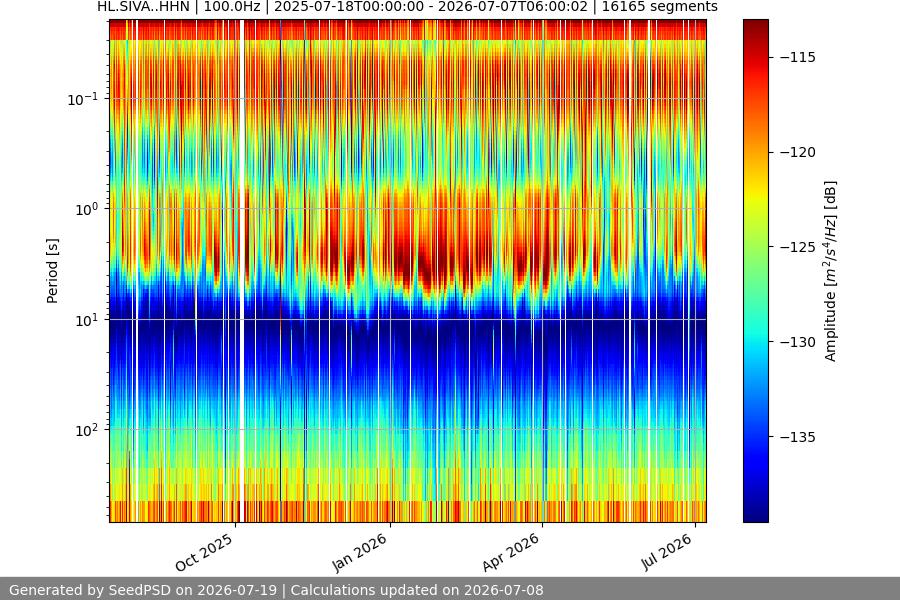Click the 10² period tick label
Image resolution: width=900 pixels, height=600 pixels.
click(87, 431)
